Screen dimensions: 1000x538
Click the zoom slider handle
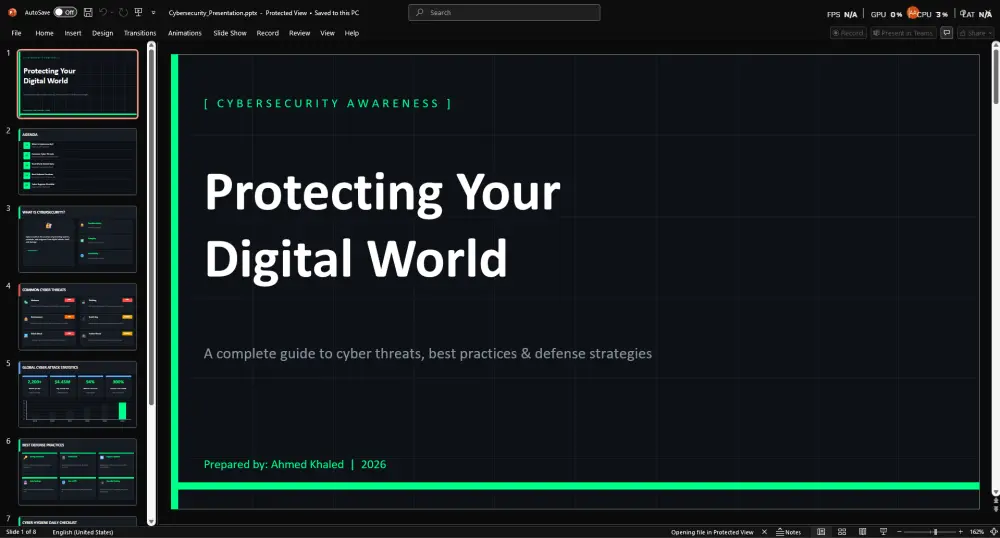[936, 532]
